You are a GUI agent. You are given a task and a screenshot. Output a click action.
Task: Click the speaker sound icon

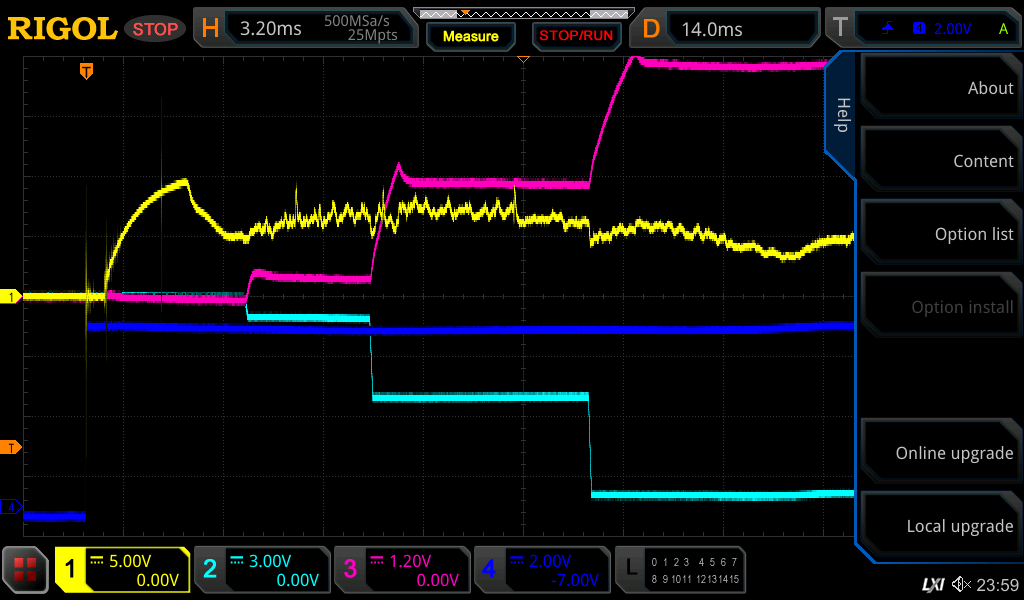961,584
